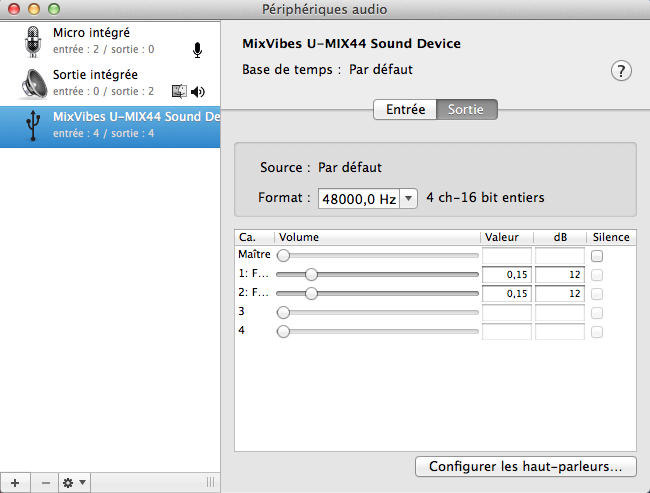Select the Sortie tab
Image resolution: width=650 pixels, height=493 pixels.
coord(467,110)
